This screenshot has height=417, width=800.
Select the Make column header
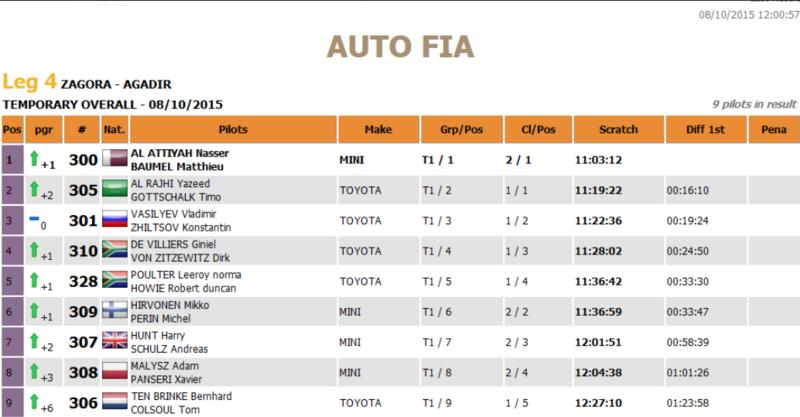[x=379, y=130]
